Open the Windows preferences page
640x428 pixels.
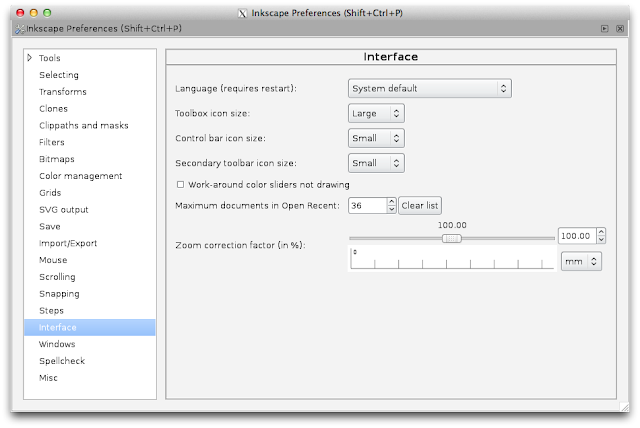click(57, 344)
